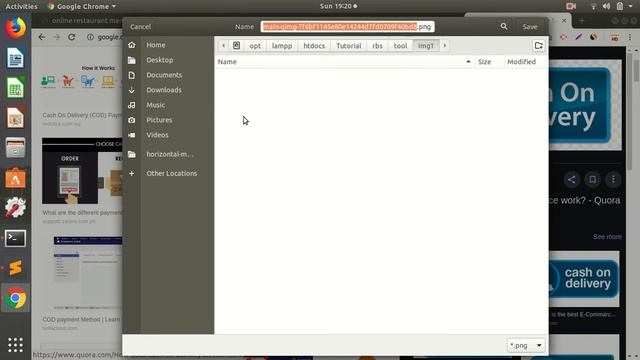
Task: Click the Music note sidebar icon
Action: 131,105
